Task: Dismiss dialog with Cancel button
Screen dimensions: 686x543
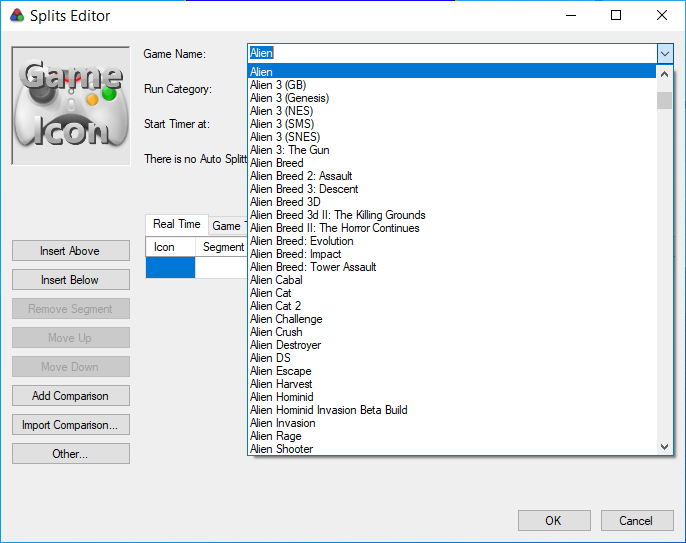Action: click(x=637, y=520)
